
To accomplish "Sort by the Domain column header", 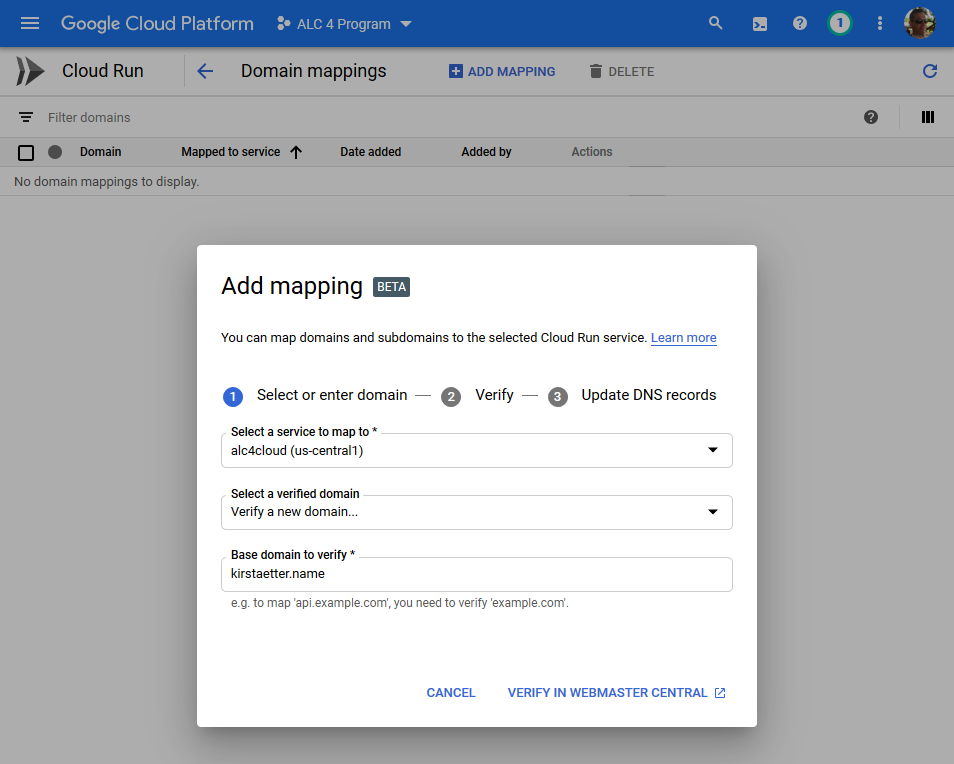I will [x=100, y=152].
